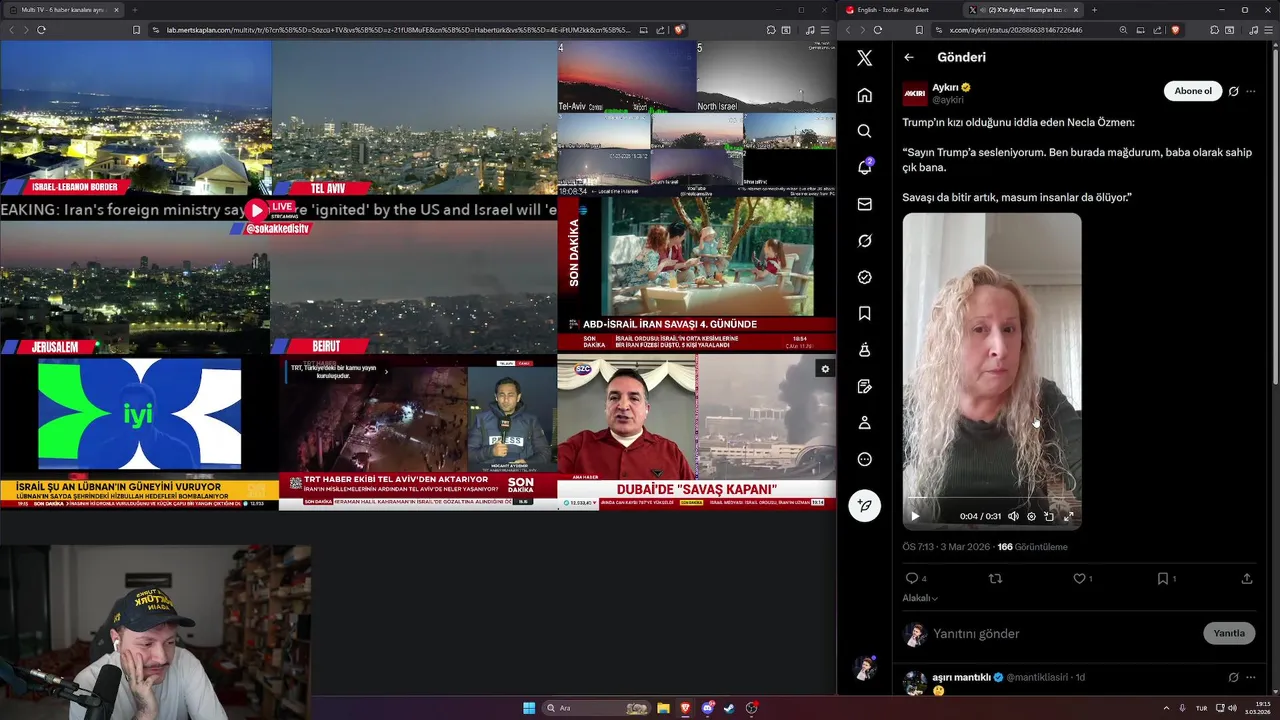Play the tweet video
The width and height of the screenshot is (1280, 720).
(x=914, y=516)
